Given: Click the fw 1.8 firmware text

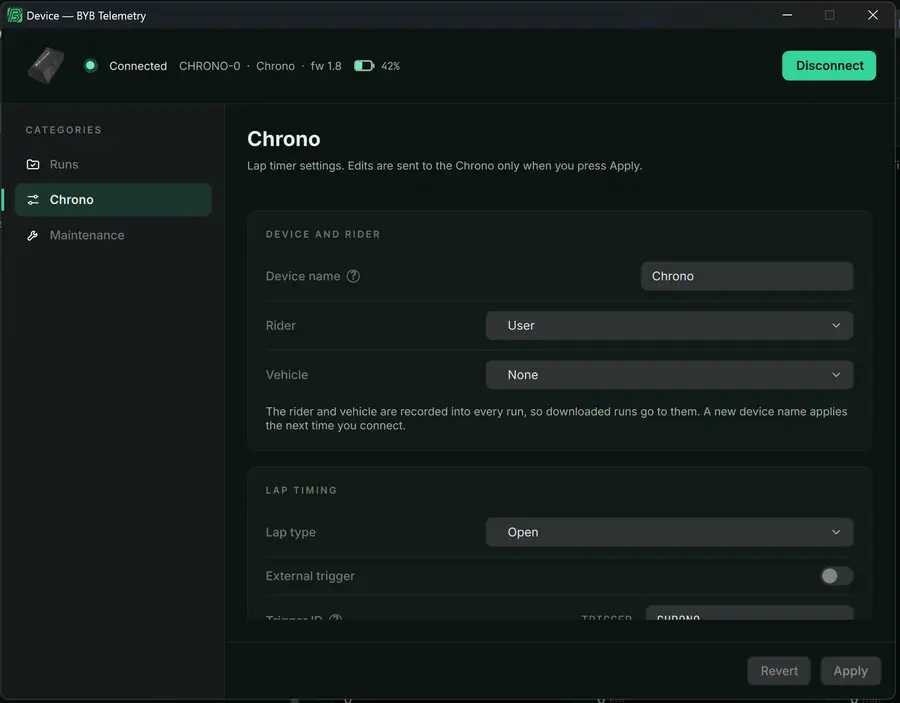Looking at the screenshot, I should (x=326, y=66).
